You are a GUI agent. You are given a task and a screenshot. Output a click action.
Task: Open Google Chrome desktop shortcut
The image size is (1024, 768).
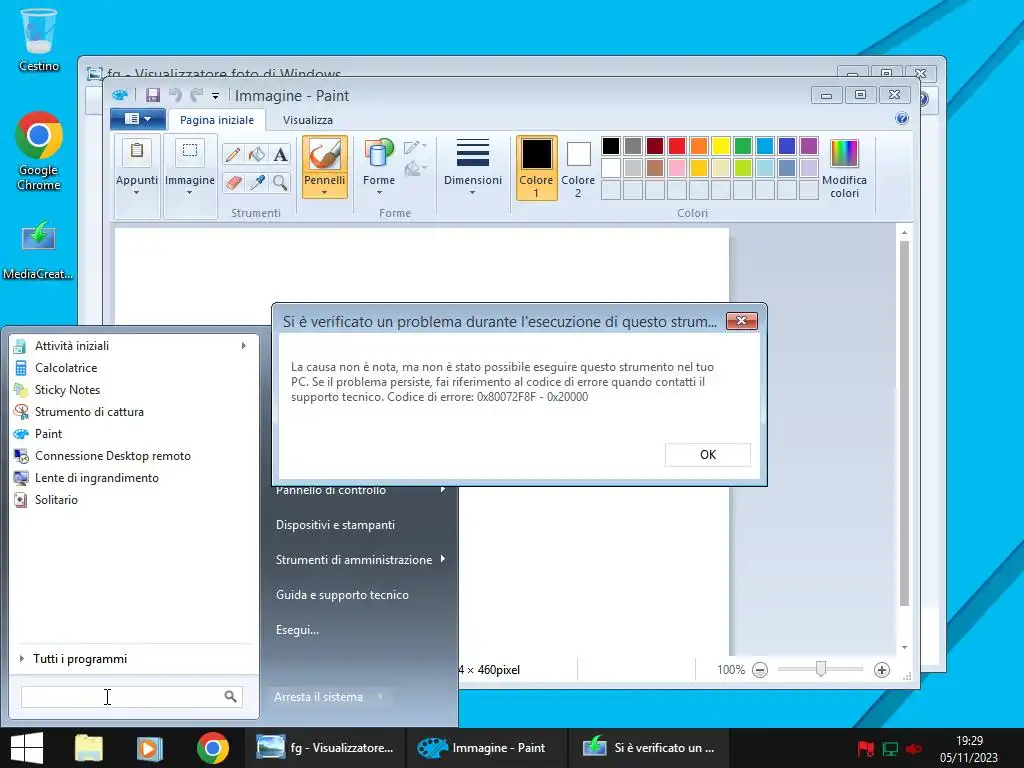point(39,151)
